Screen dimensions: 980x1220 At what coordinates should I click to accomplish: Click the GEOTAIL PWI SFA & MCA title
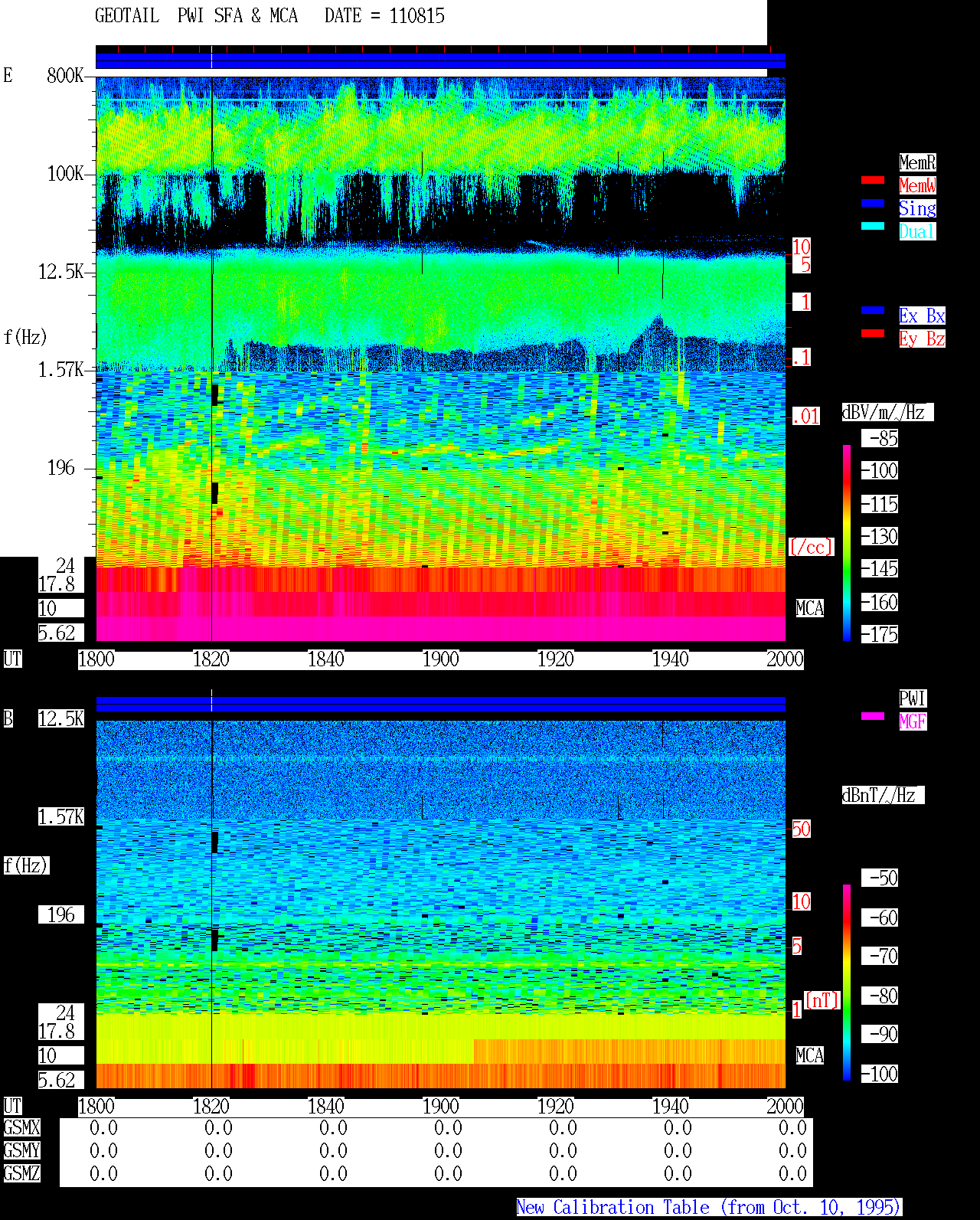[x=196, y=16]
